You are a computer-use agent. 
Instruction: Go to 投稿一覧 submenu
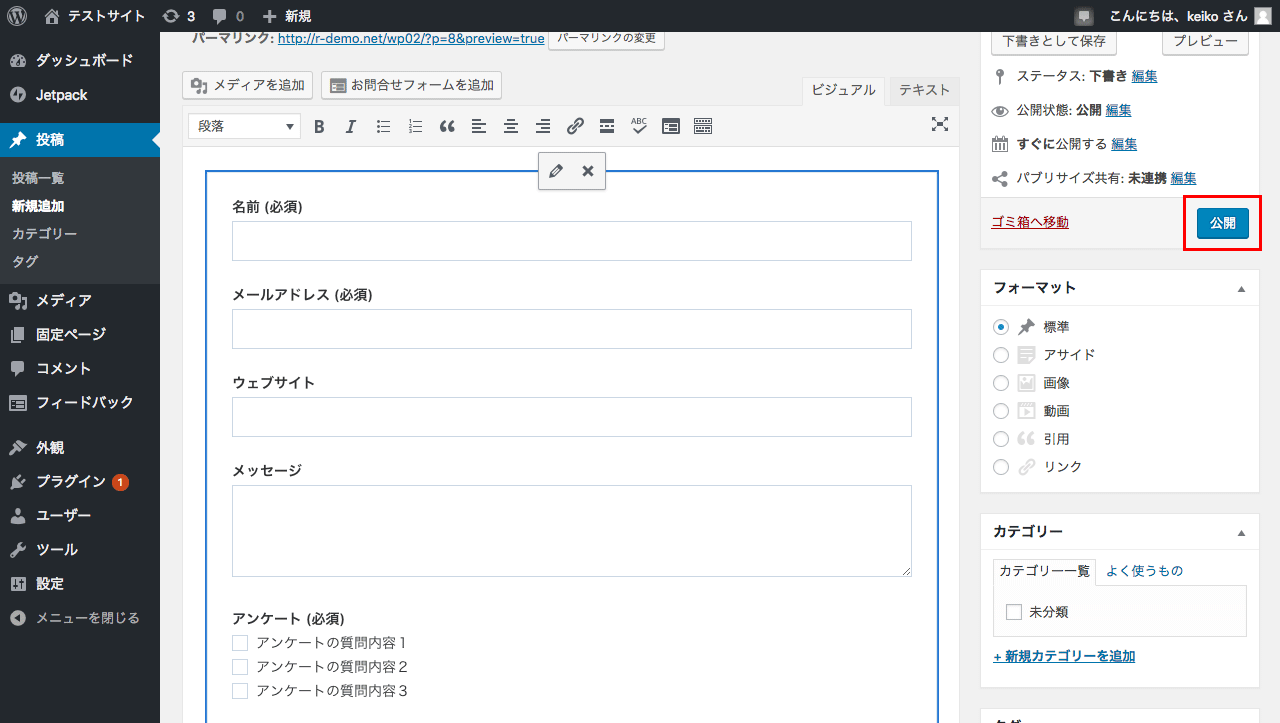(x=38, y=178)
